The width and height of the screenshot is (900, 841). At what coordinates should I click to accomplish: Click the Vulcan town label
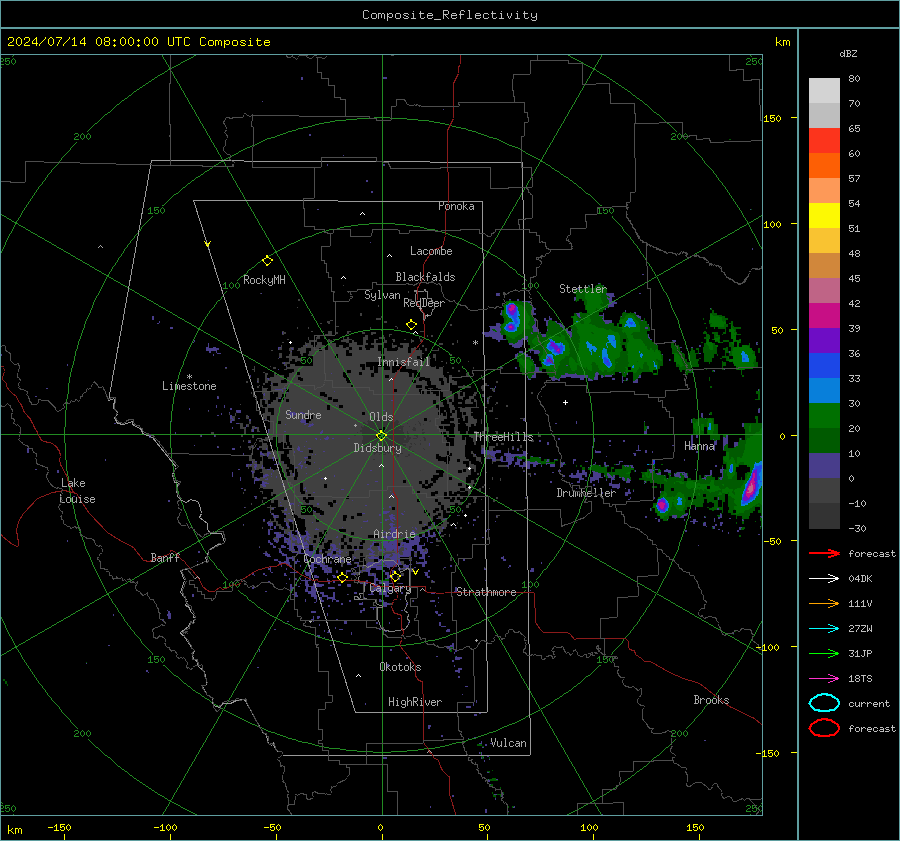(508, 743)
